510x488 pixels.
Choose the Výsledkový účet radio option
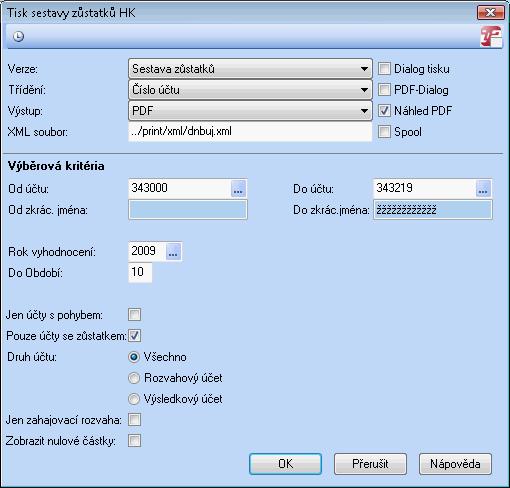click(x=134, y=399)
